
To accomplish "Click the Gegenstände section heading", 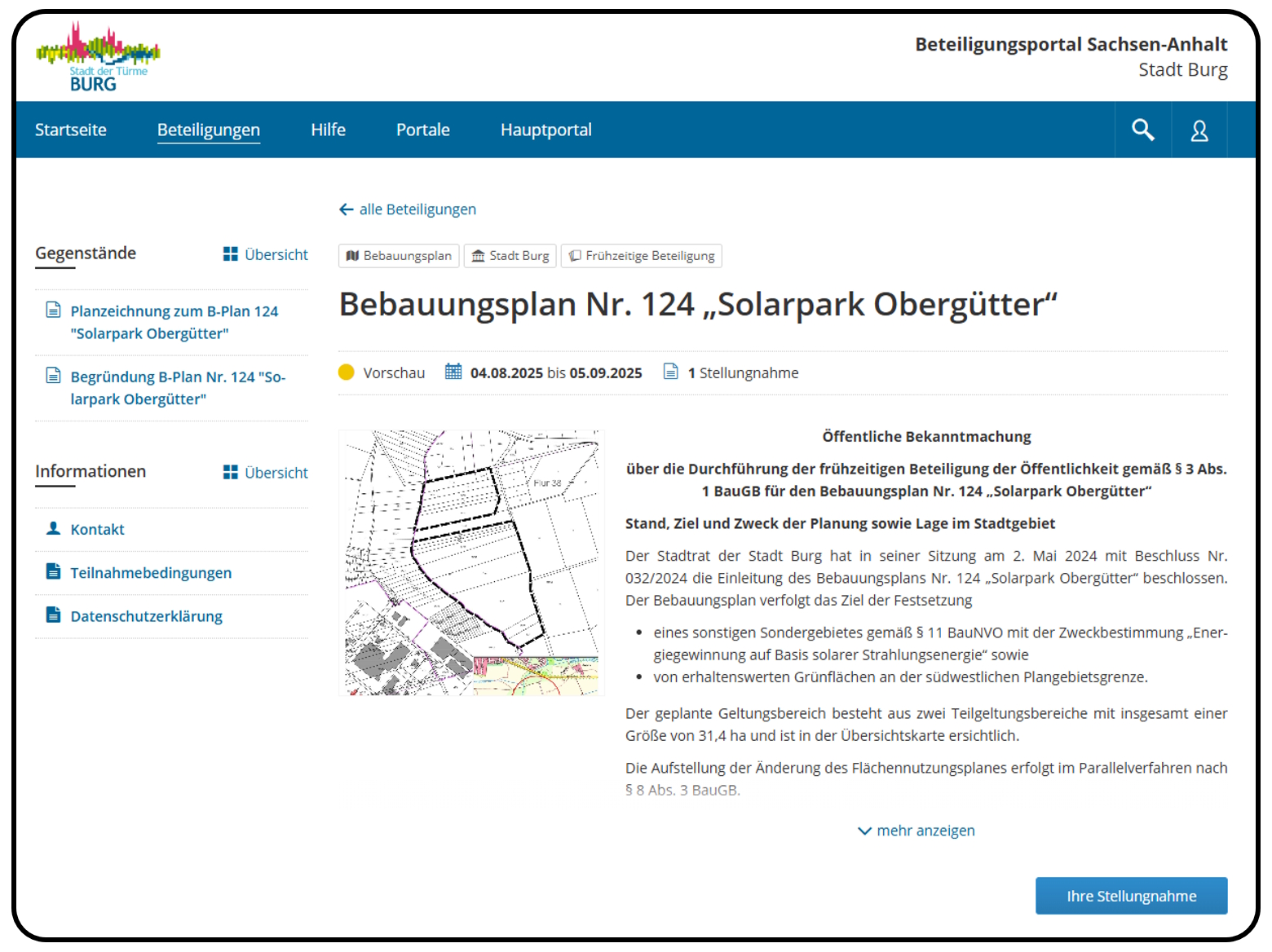I will (x=86, y=253).
